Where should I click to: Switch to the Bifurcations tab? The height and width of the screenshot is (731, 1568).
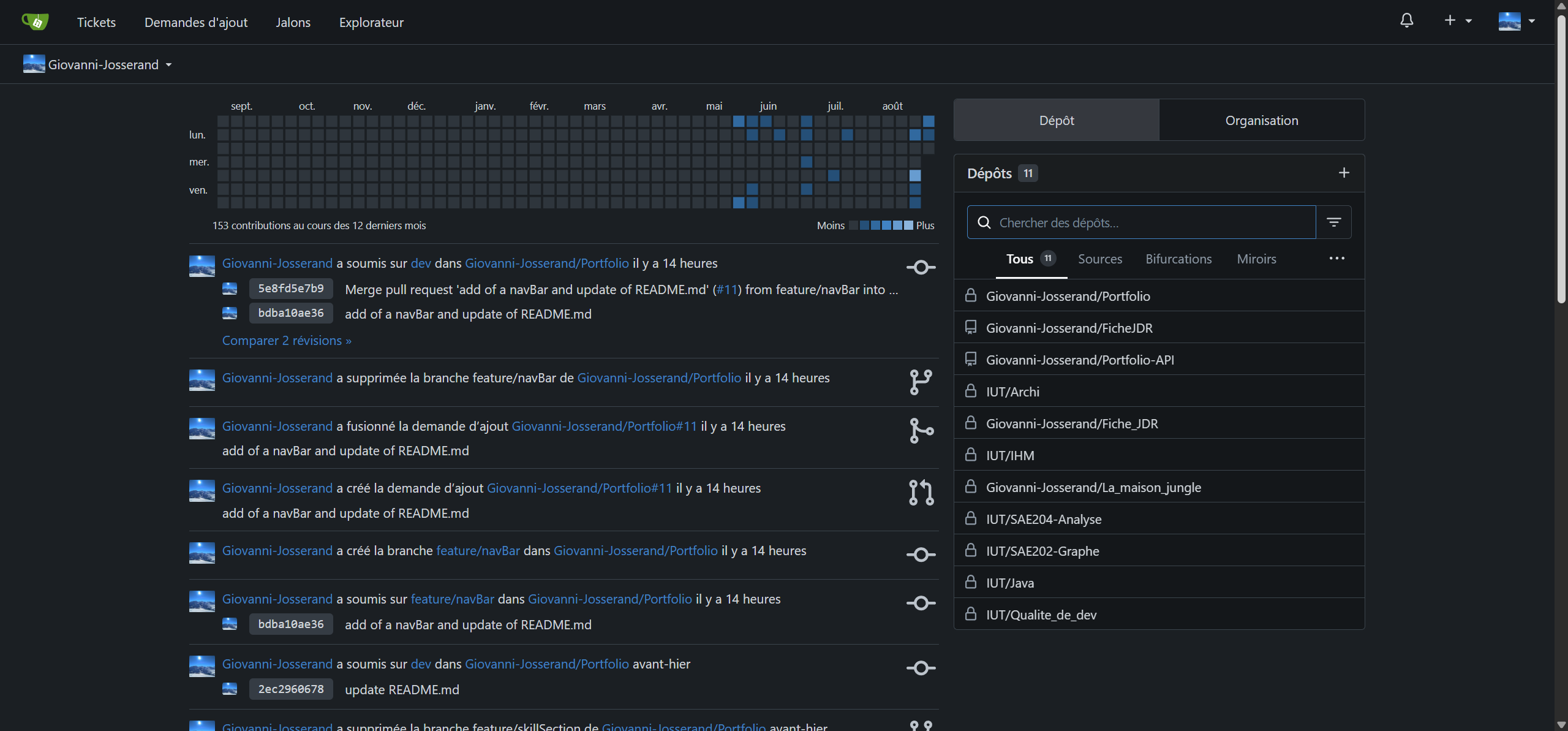click(x=1178, y=259)
